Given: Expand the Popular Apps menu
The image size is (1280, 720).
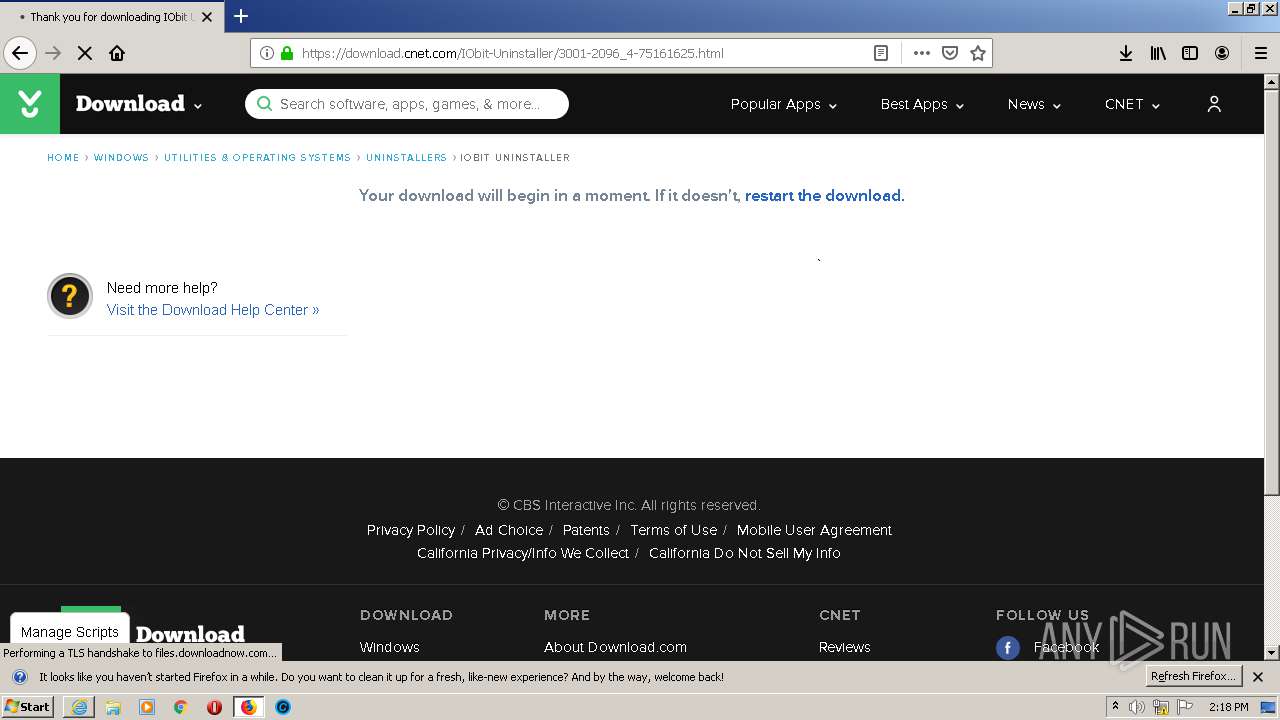Looking at the screenshot, I should tap(784, 104).
